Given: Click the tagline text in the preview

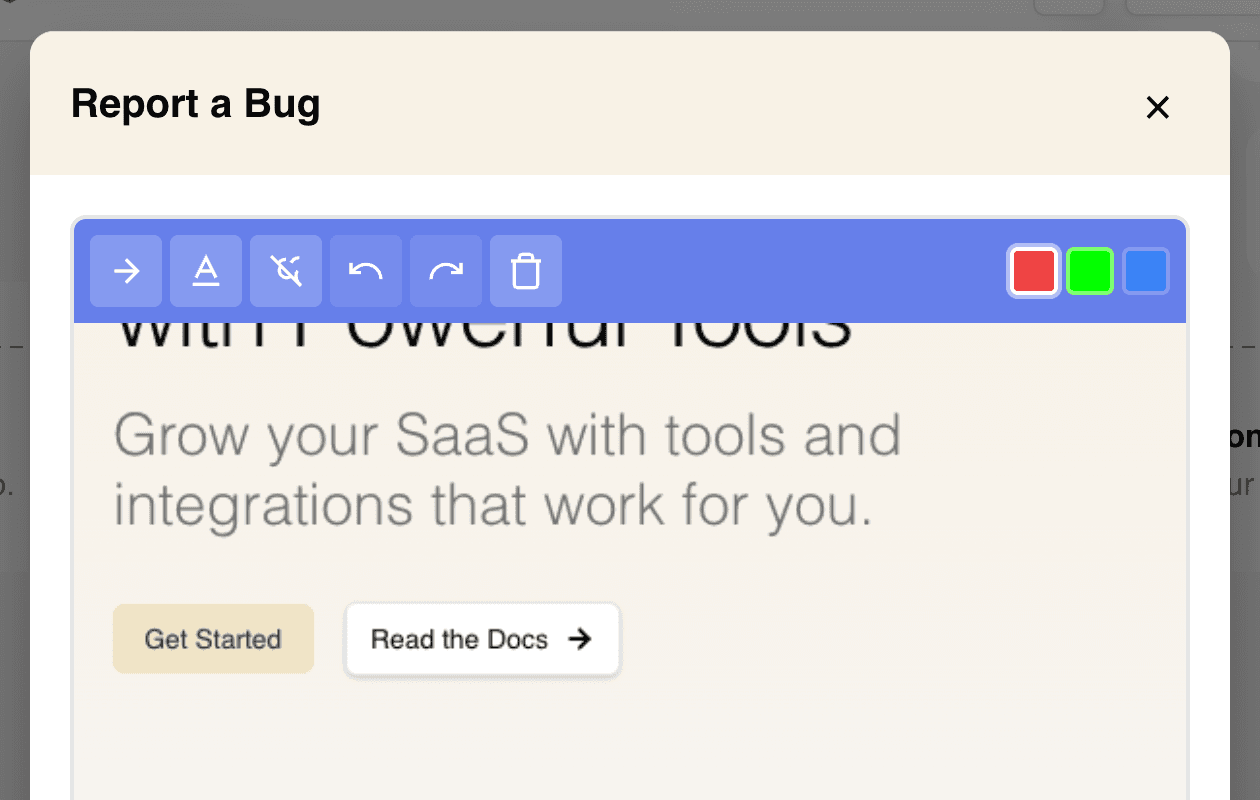Looking at the screenshot, I should pyautogui.click(x=507, y=470).
